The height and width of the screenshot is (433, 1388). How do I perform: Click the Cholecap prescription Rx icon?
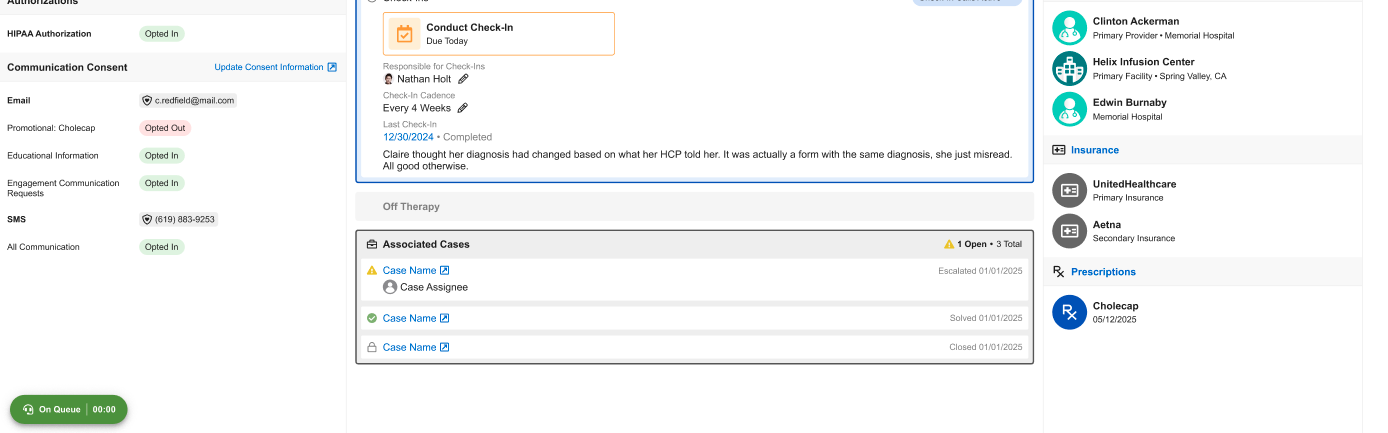pos(1069,312)
